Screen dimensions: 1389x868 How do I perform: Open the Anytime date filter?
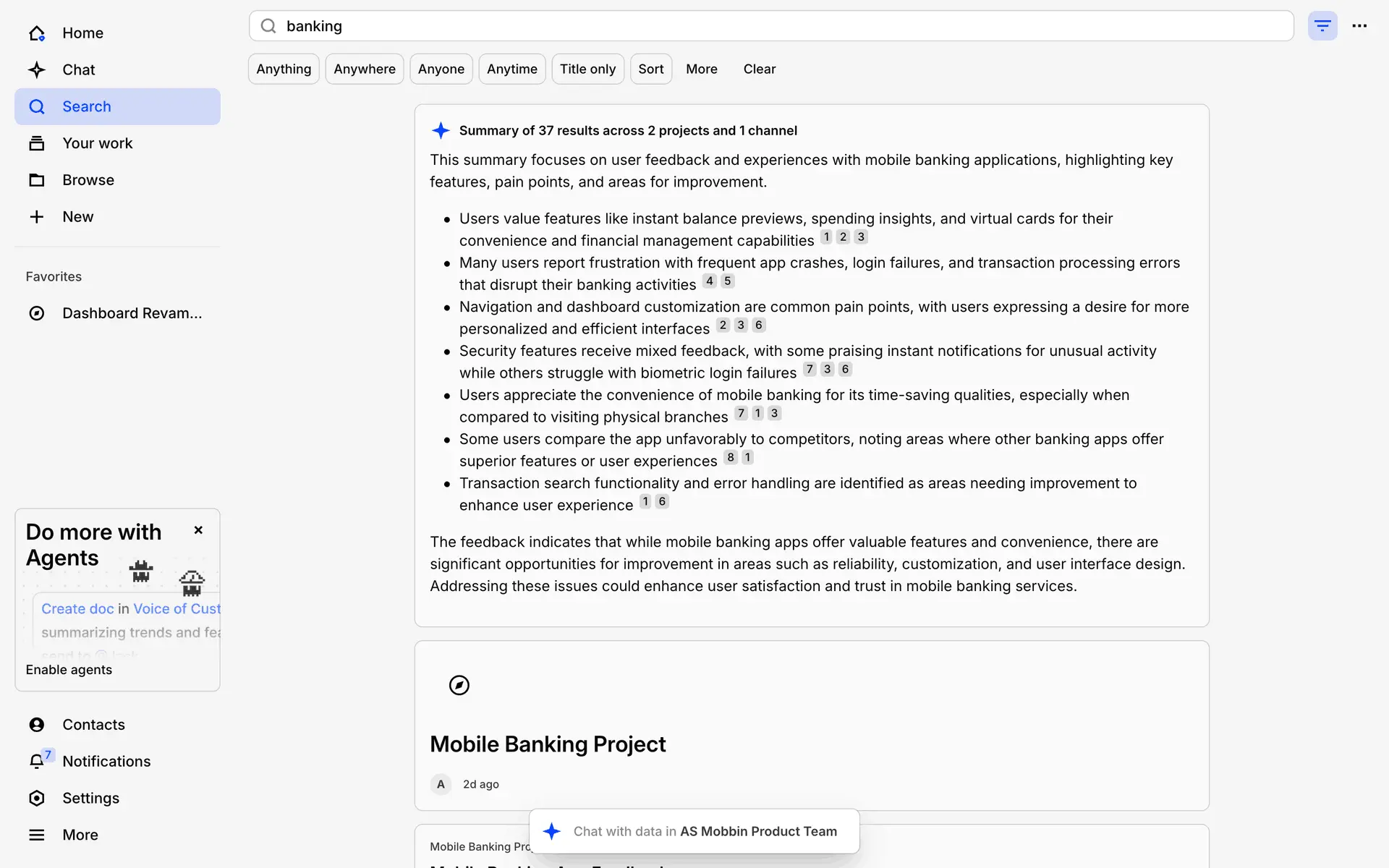(x=511, y=69)
